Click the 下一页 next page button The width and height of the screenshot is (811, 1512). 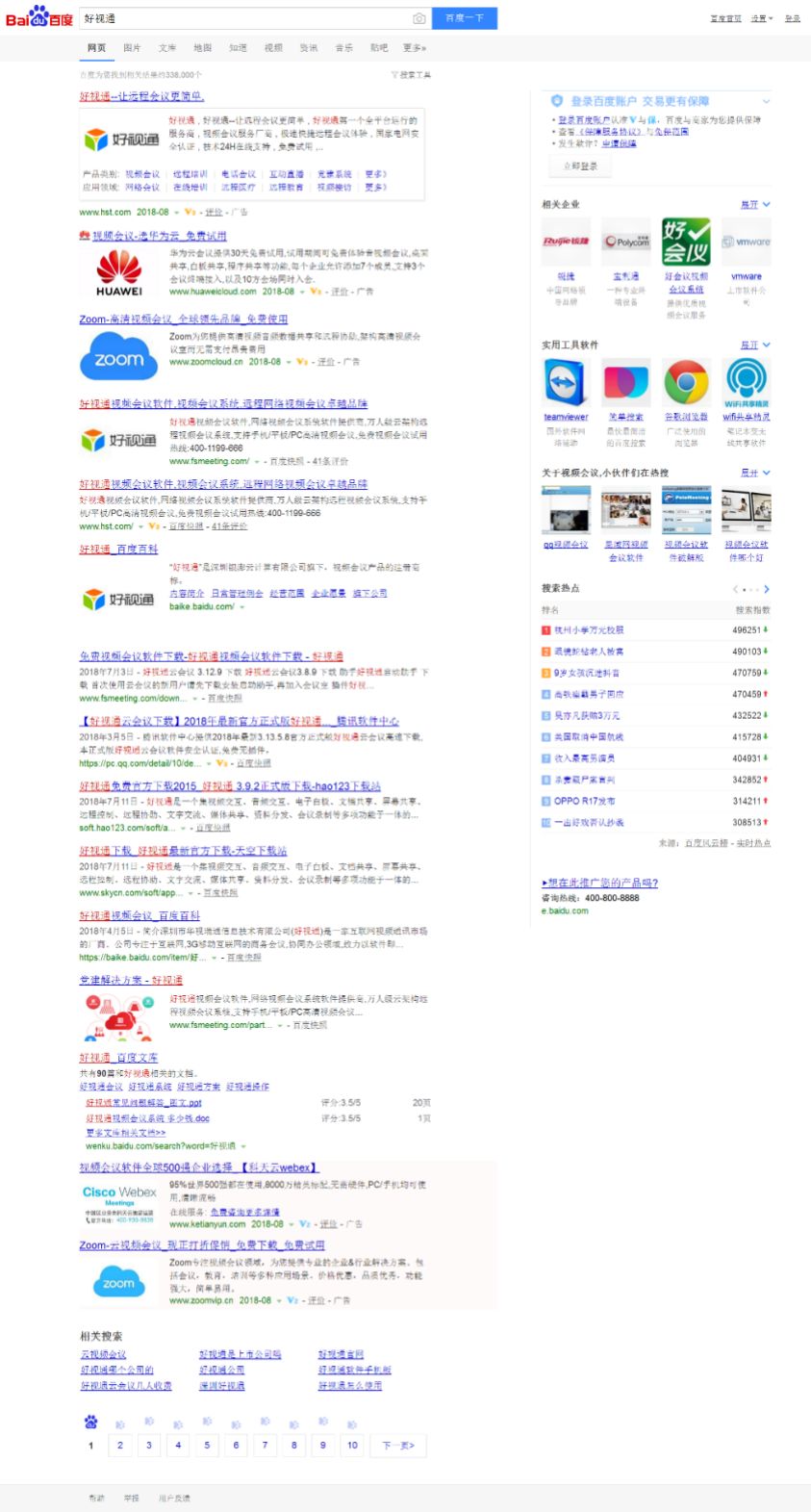(x=398, y=1445)
